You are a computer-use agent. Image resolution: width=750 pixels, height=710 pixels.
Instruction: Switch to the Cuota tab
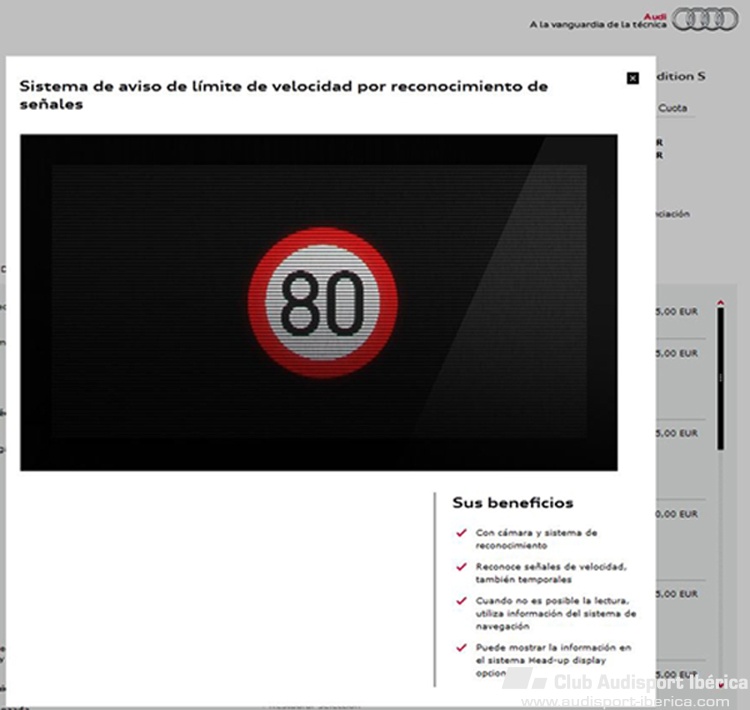673,108
